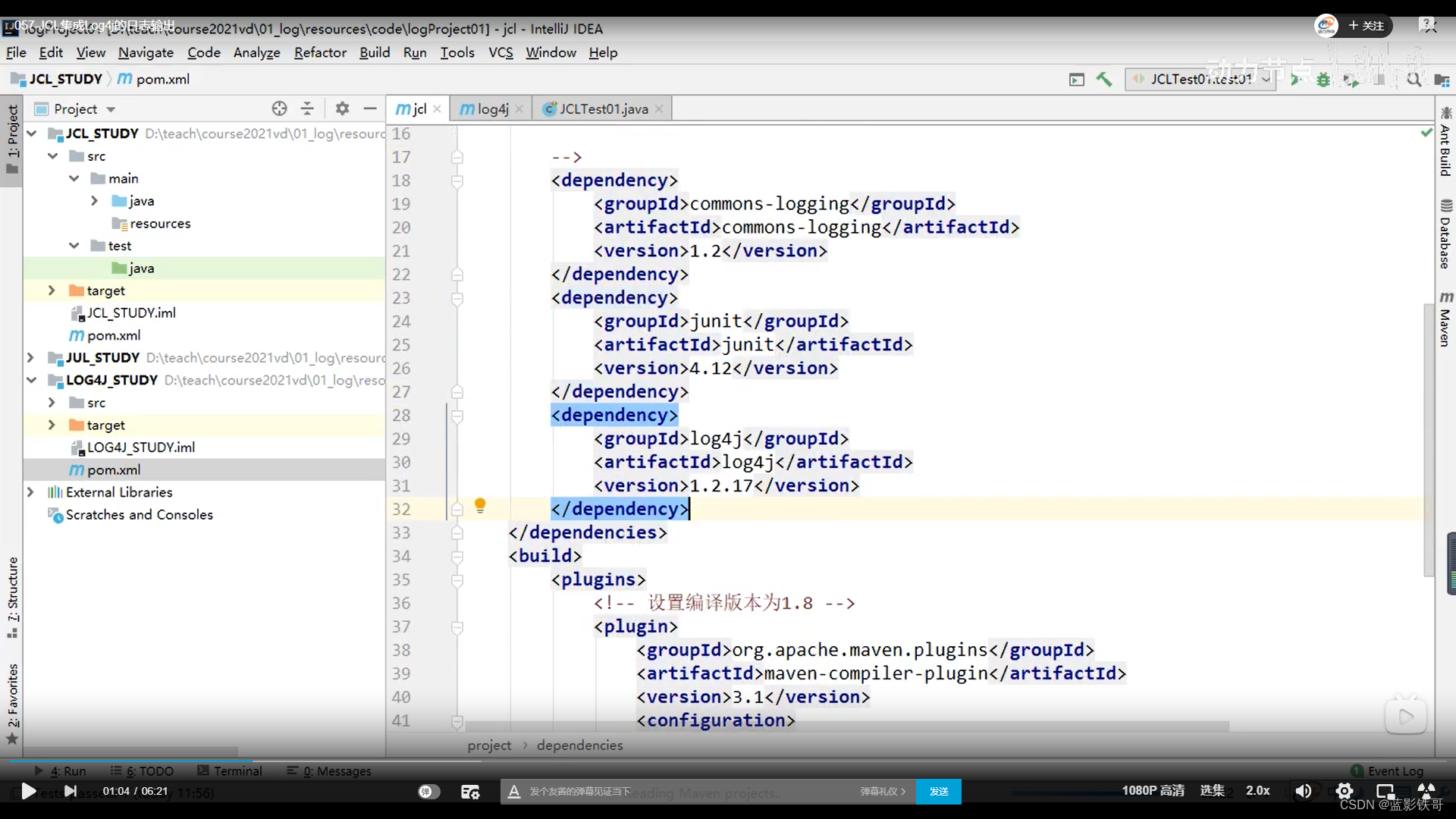Toggle the danmaku (bullet comments) switch
The height and width of the screenshot is (819, 1456).
(428, 791)
